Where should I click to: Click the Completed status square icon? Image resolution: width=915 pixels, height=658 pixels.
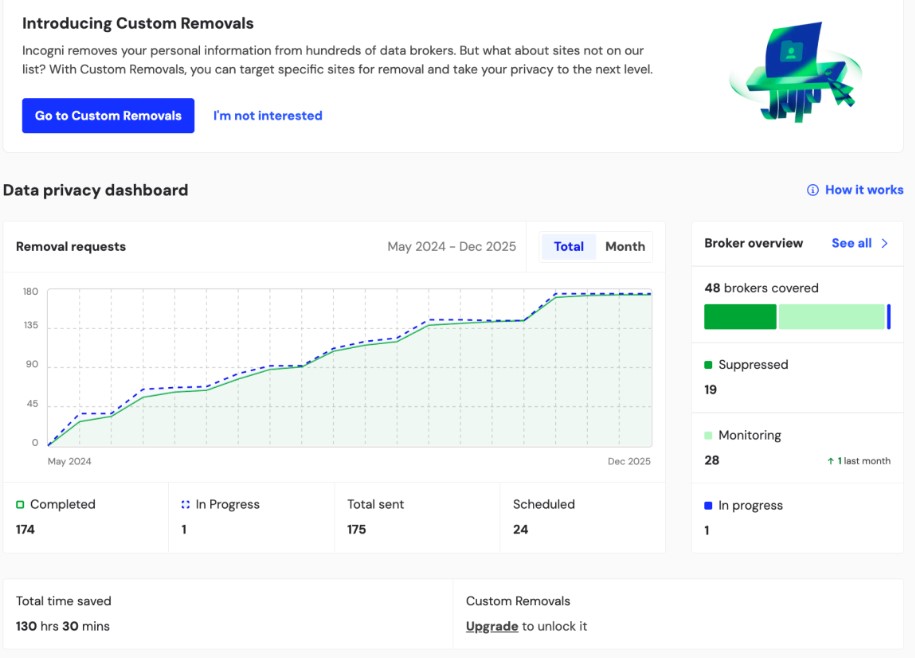23,504
